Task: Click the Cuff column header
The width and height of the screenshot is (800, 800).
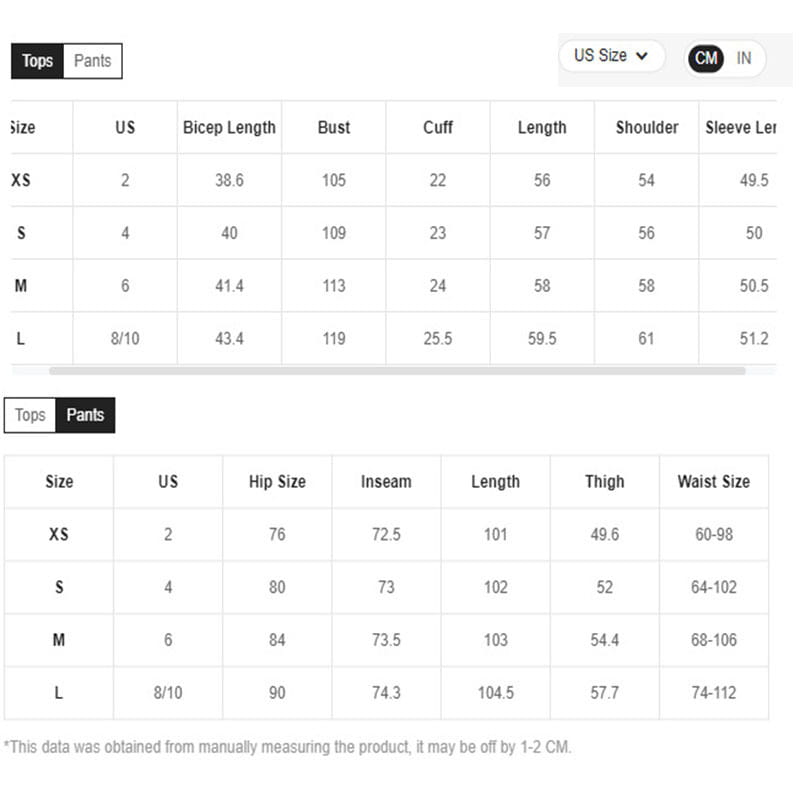Action: pos(438,127)
